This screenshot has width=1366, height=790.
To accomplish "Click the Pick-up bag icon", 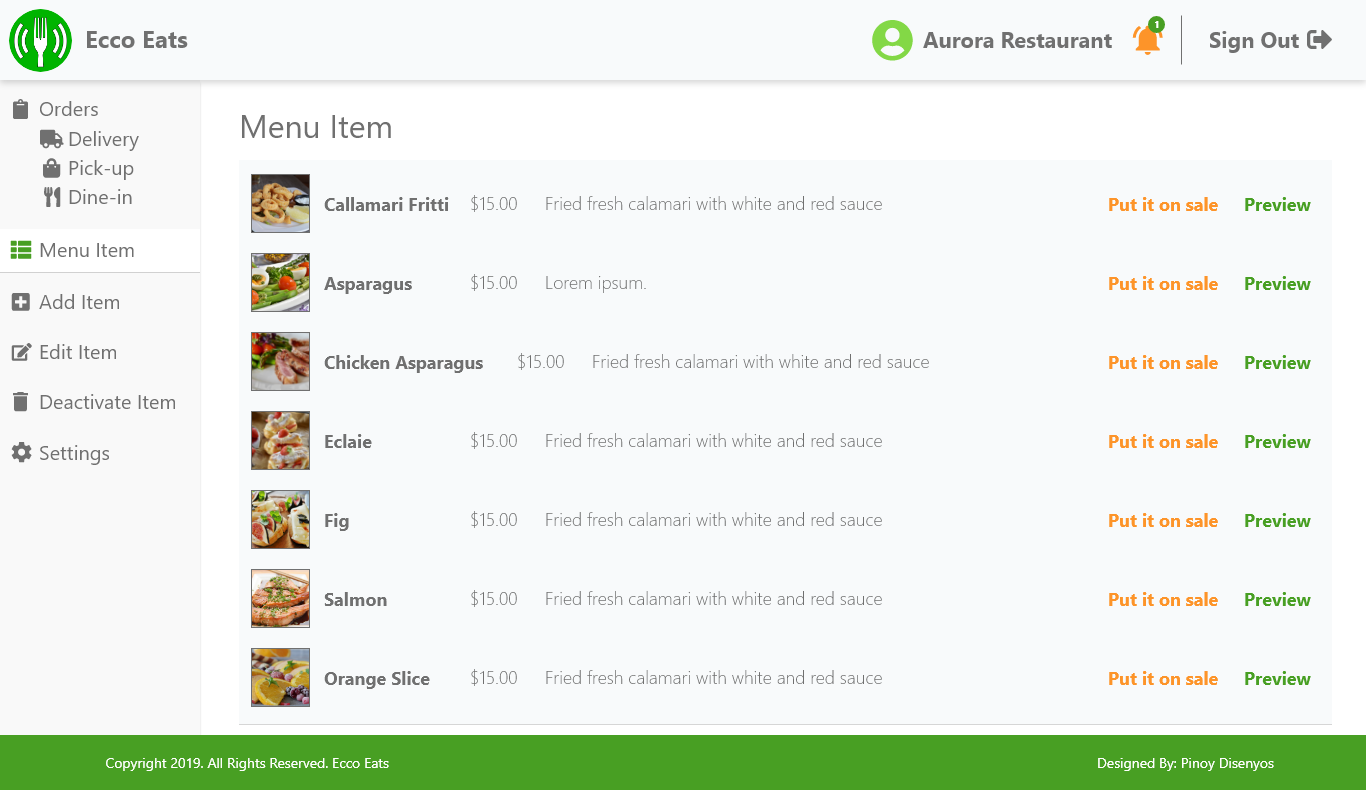I will click(x=51, y=168).
